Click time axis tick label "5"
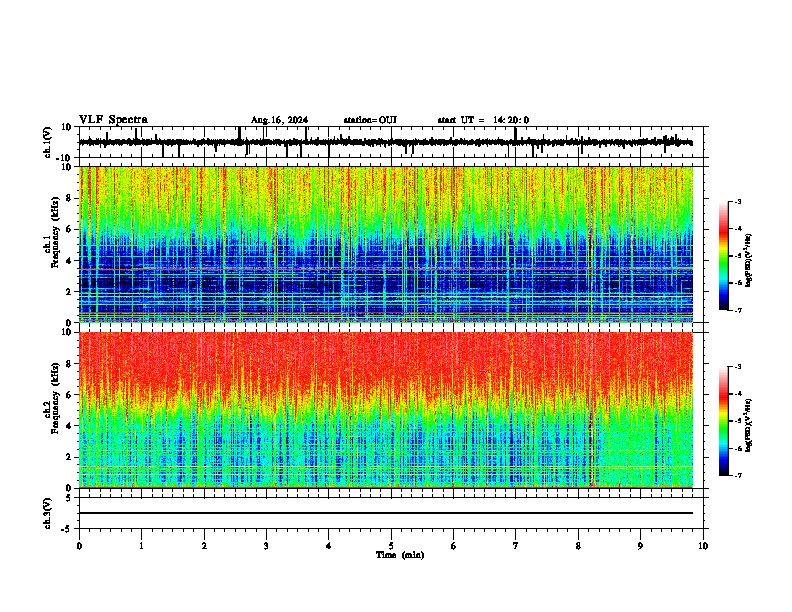Image resolution: width=792 pixels, height=612 pixels. coord(391,546)
